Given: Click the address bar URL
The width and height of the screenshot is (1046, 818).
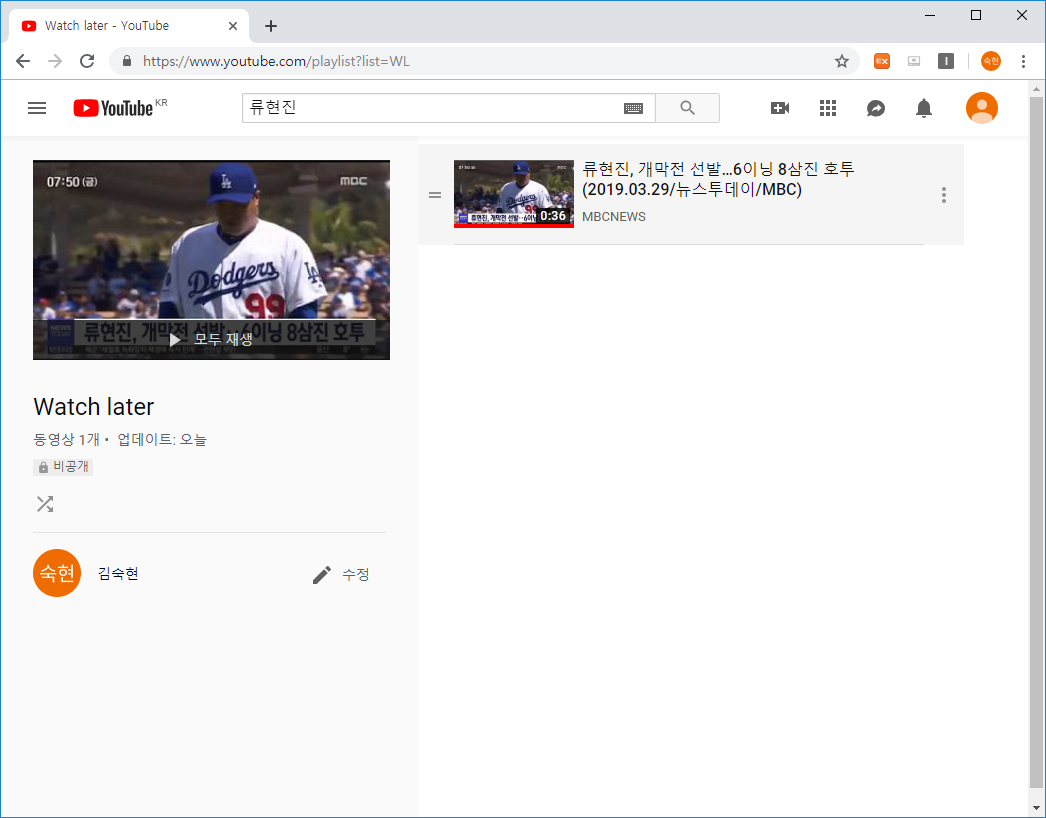Looking at the screenshot, I should [x=276, y=61].
